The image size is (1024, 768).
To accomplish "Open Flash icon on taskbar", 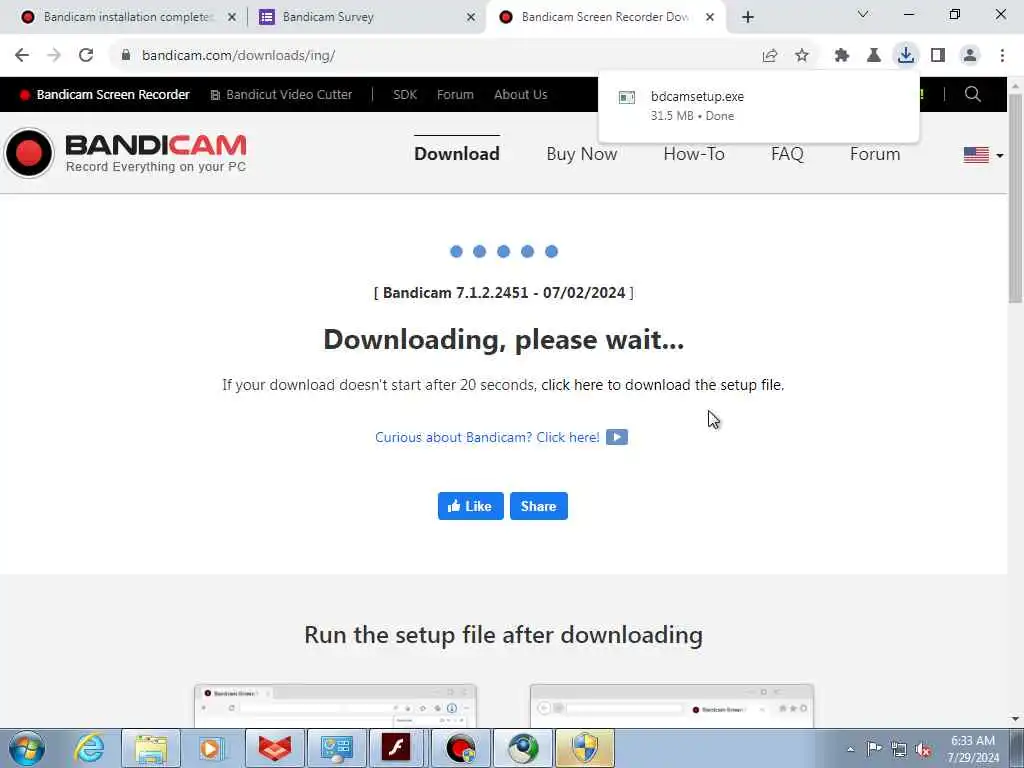I will point(397,748).
